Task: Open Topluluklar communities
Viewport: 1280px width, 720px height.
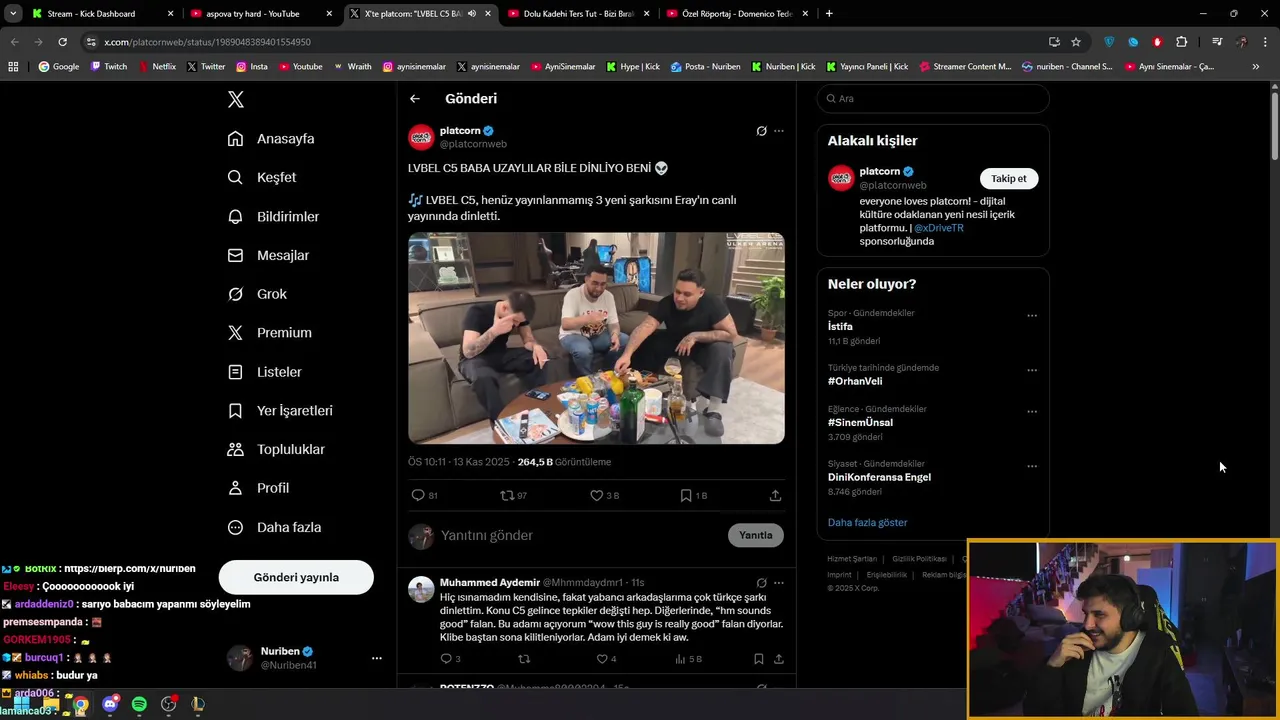Action: [276, 449]
